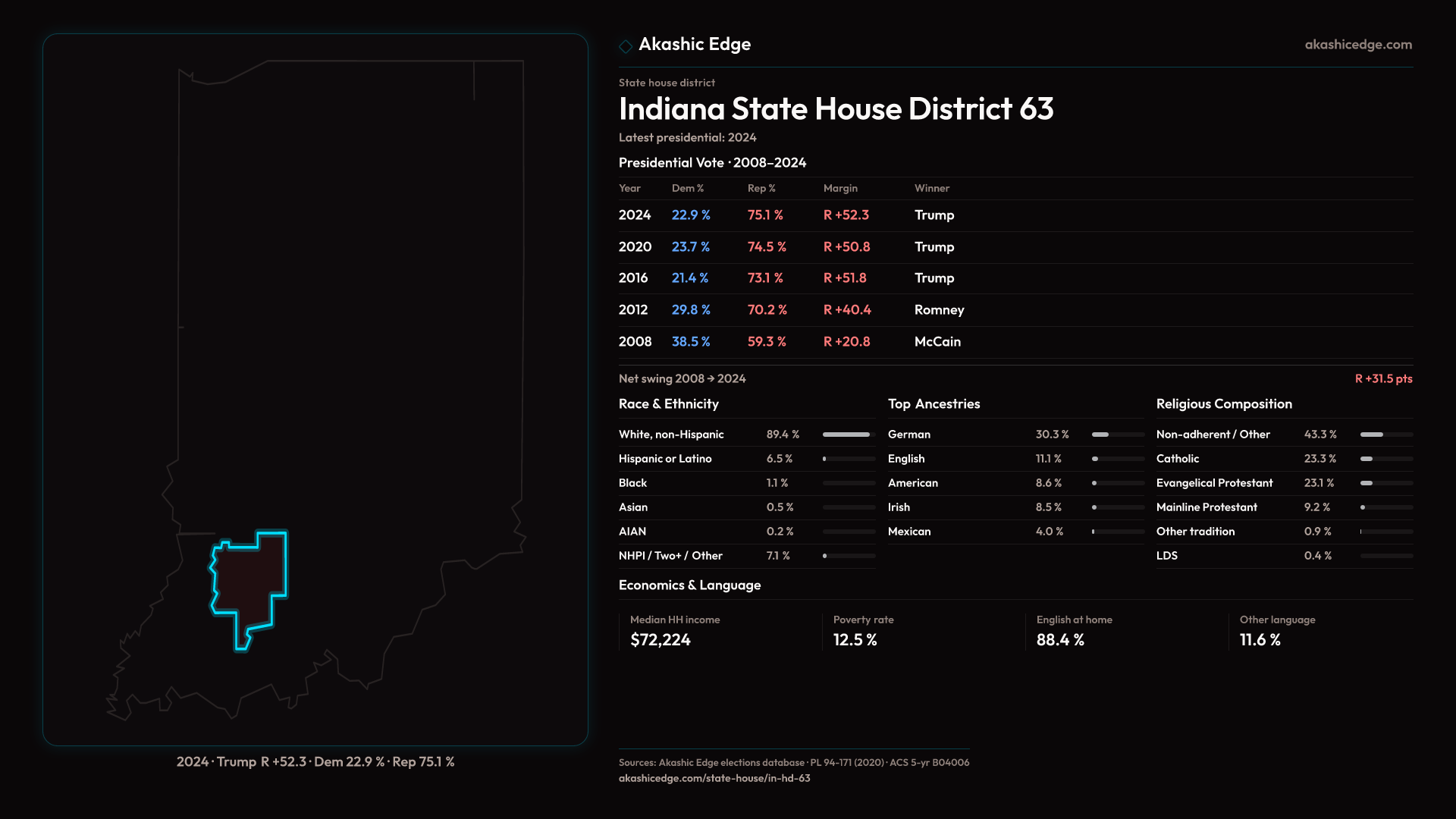Click the R +52.3 margin for 2024
The height and width of the screenshot is (819, 1456).
click(846, 215)
